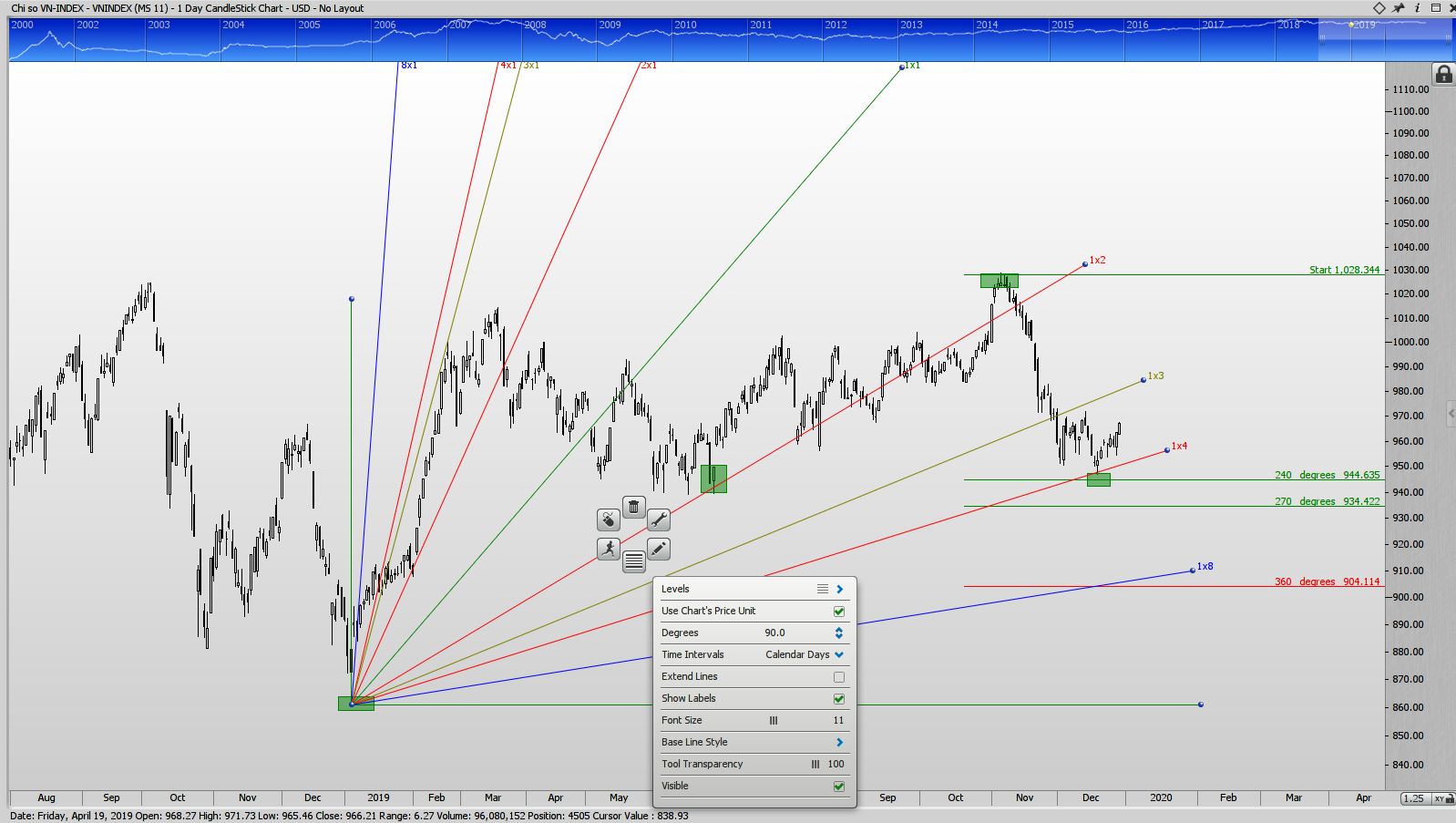Click the pencil edit icon
Image resolution: width=1456 pixels, height=823 pixels.
(659, 549)
